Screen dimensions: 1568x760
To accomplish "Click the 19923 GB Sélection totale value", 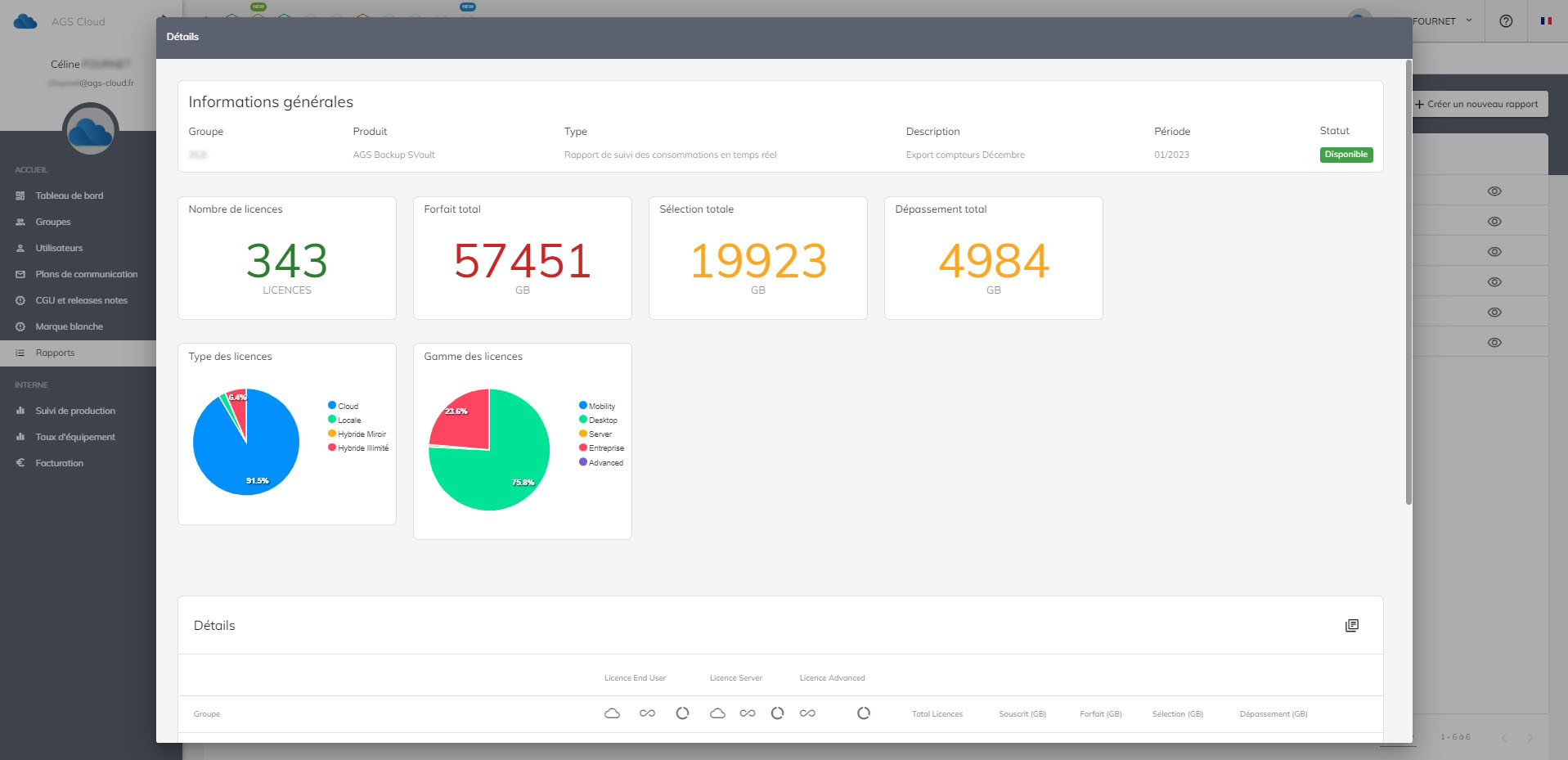I will (758, 261).
